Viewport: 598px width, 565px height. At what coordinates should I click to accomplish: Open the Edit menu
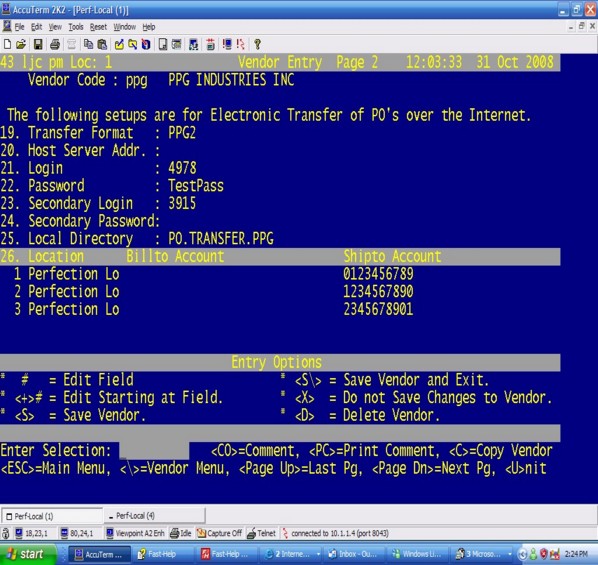coord(37,27)
